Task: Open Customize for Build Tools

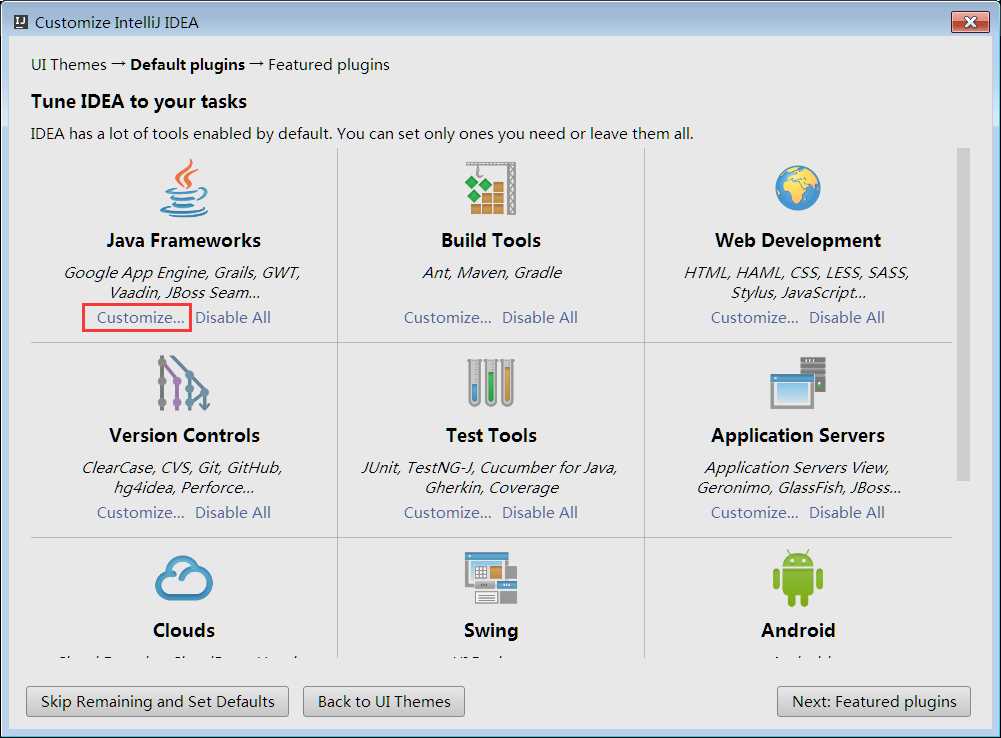Action: [x=448, y=317]
